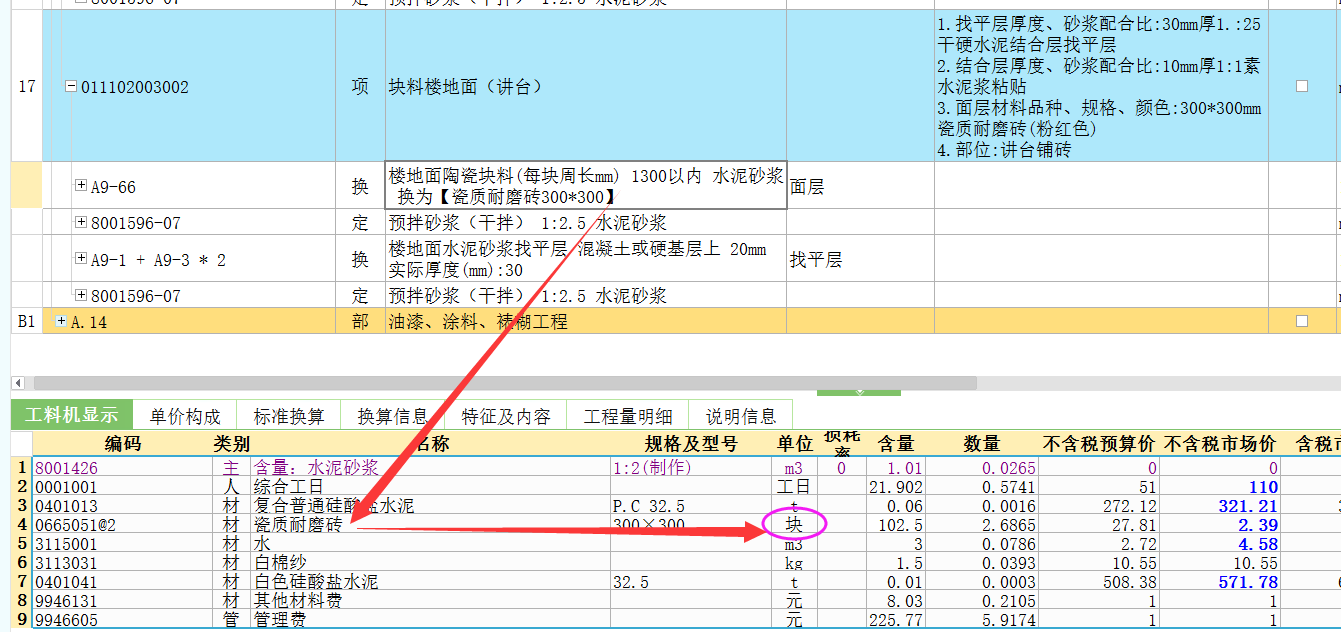
Task: Select the spec cell 300×300
Action: [x=691, y=525]
